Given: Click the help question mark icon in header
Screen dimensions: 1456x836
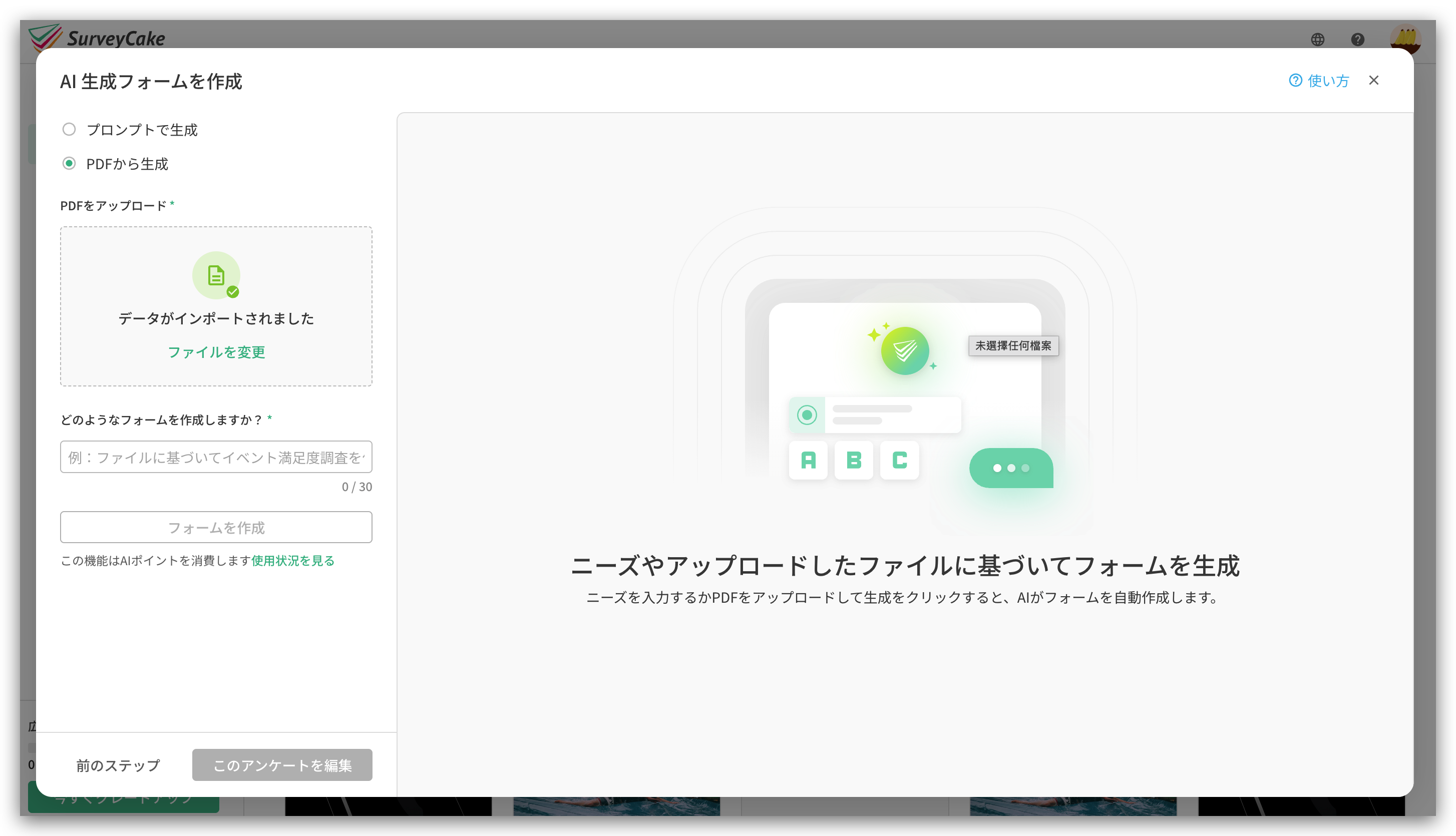Looking at the screenshot, I should pyautogui.click(x=1358, y=39).
